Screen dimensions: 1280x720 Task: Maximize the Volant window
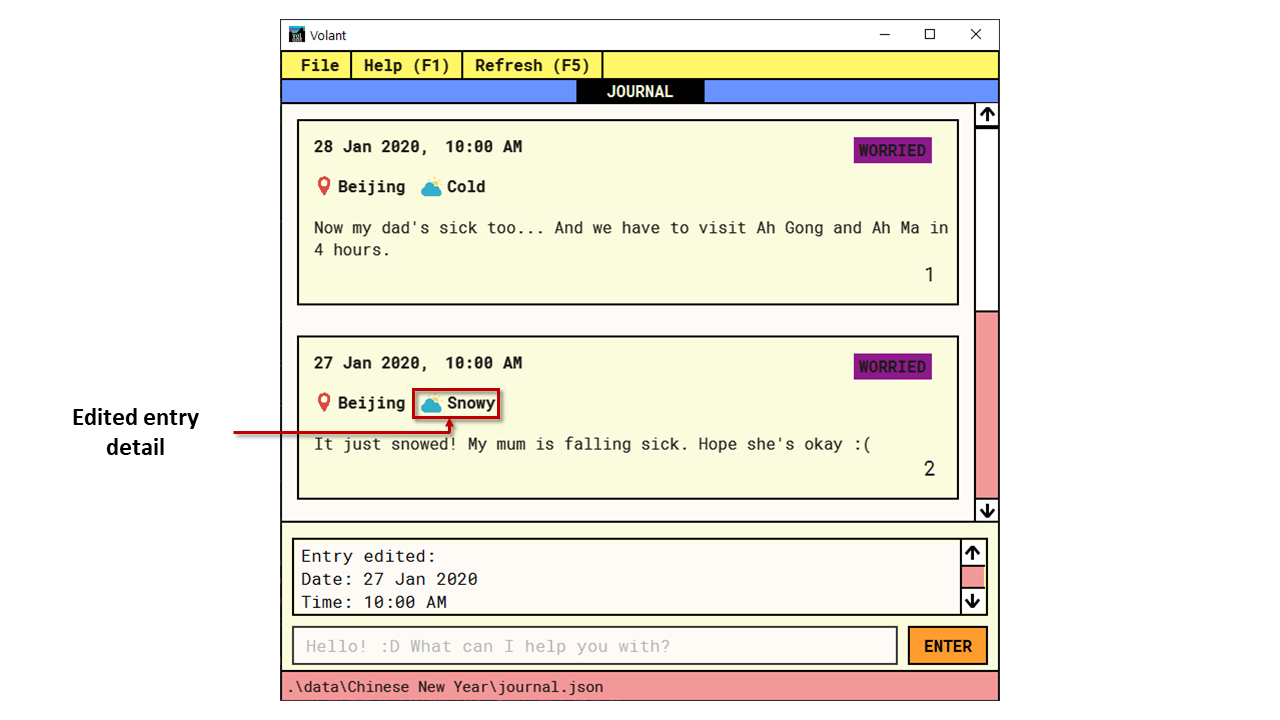point(930,35)
